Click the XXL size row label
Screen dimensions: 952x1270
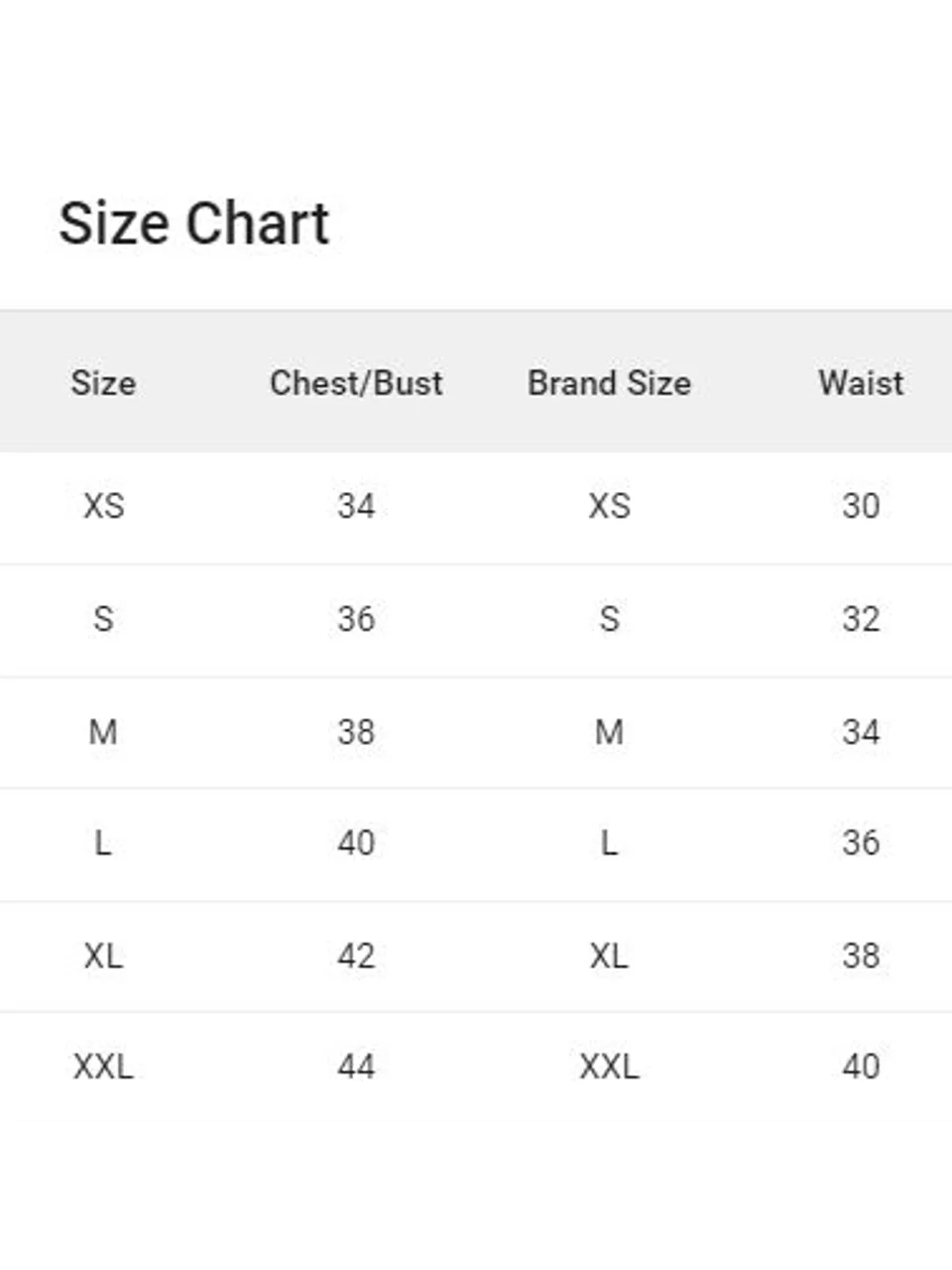[103, 1068]
